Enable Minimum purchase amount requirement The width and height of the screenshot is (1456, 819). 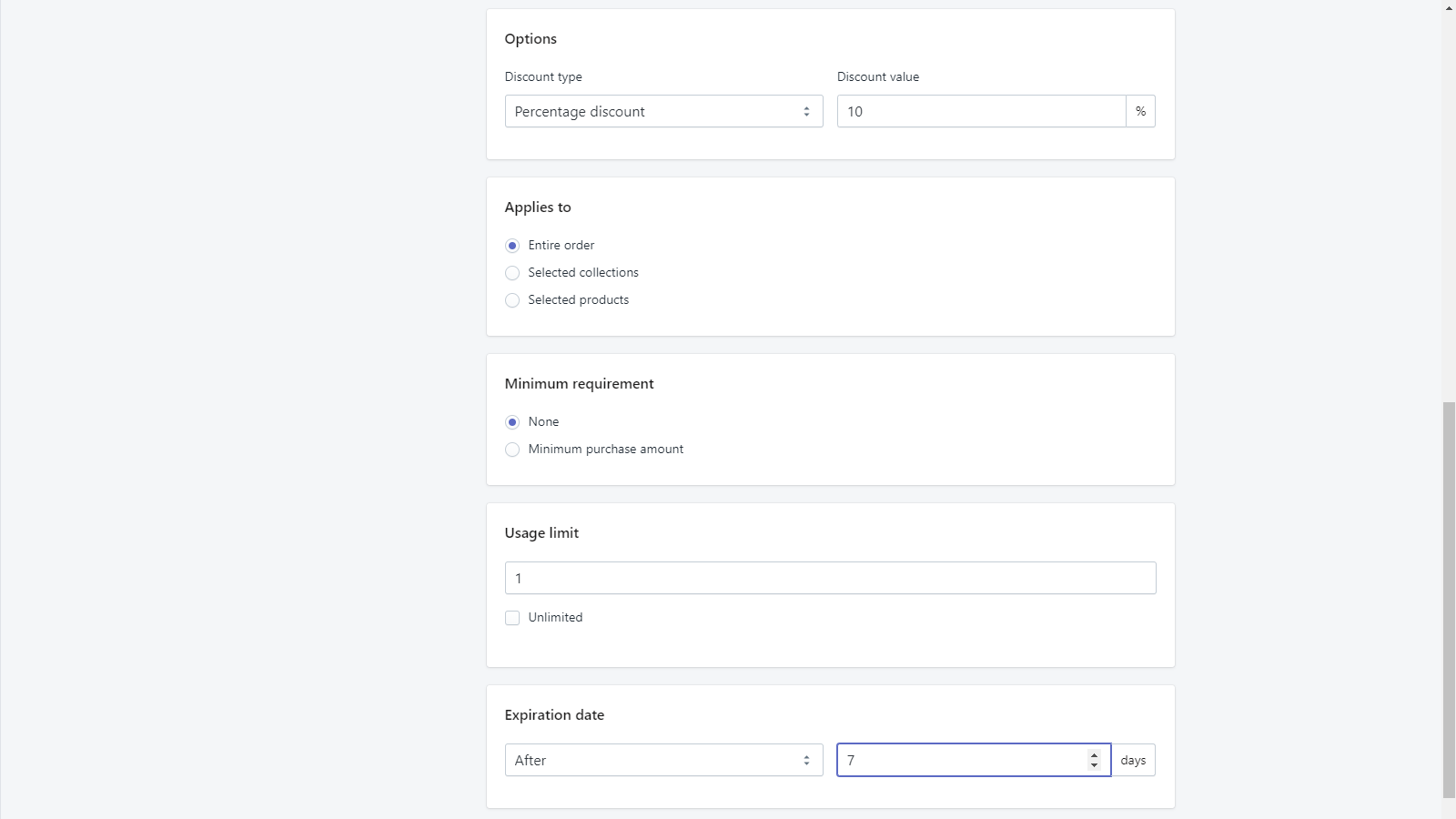point(512,450)
